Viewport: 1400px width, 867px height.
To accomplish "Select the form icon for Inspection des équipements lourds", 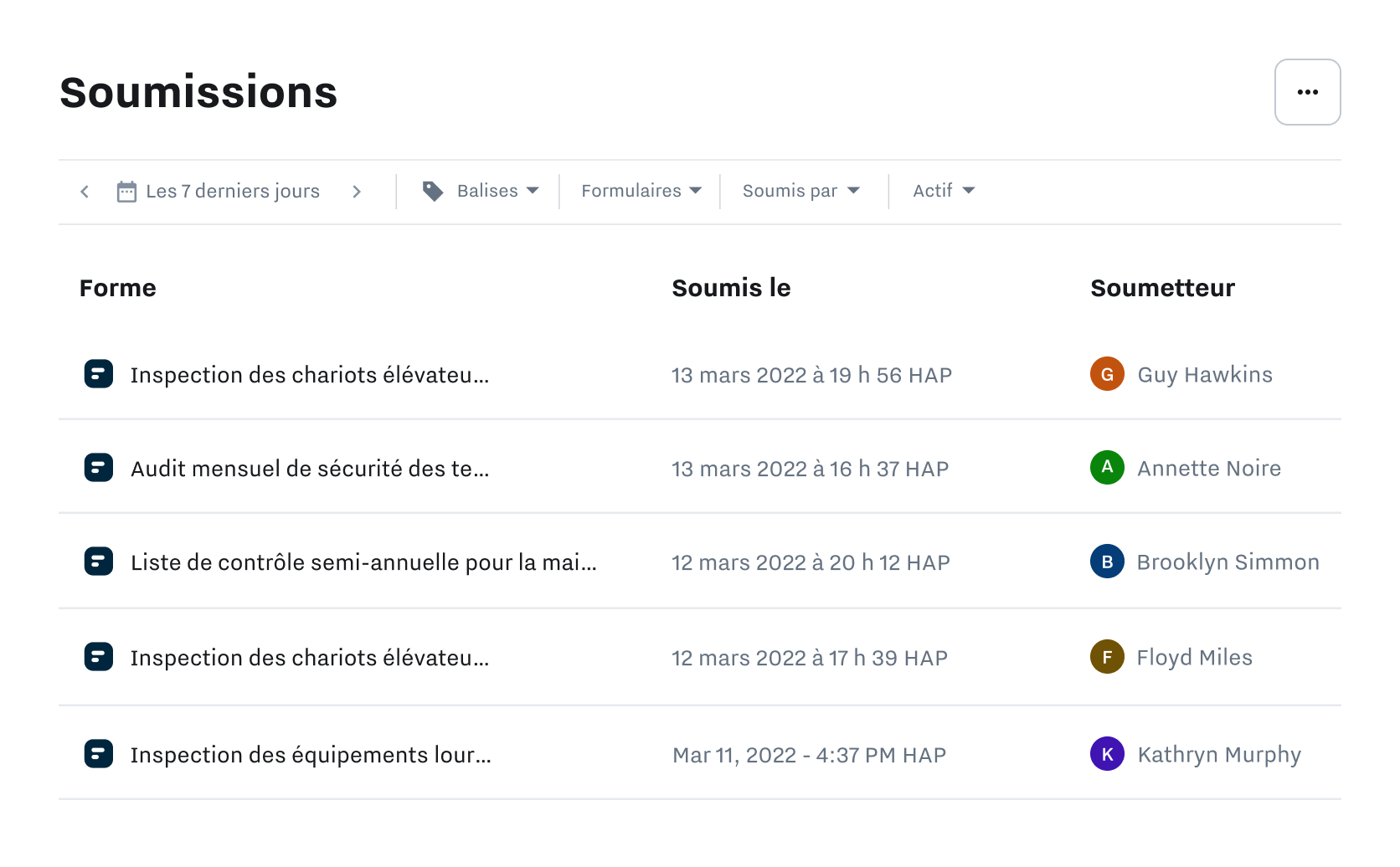I will coord(99,753).
